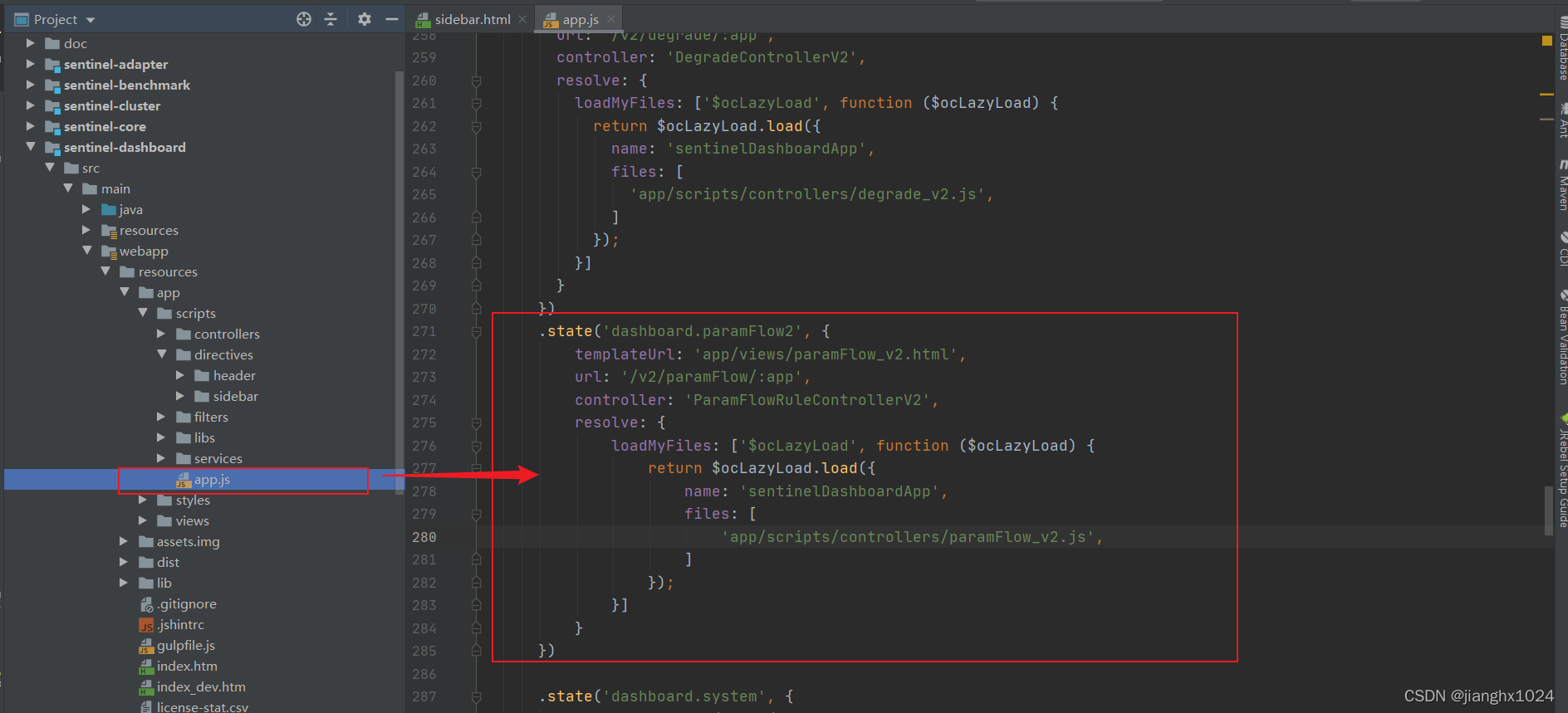Click the sentinel-dashboard module folder icon
The width and height of the screenshot is (1568, 713).
(x=52, y=148)
